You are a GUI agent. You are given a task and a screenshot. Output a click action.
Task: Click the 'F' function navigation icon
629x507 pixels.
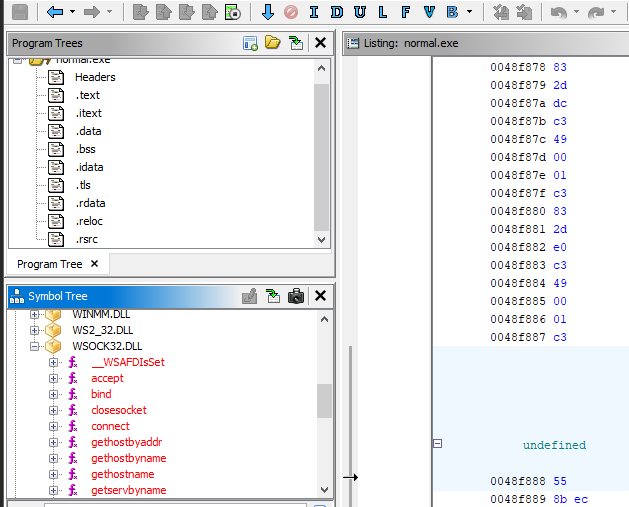[405, 12]
